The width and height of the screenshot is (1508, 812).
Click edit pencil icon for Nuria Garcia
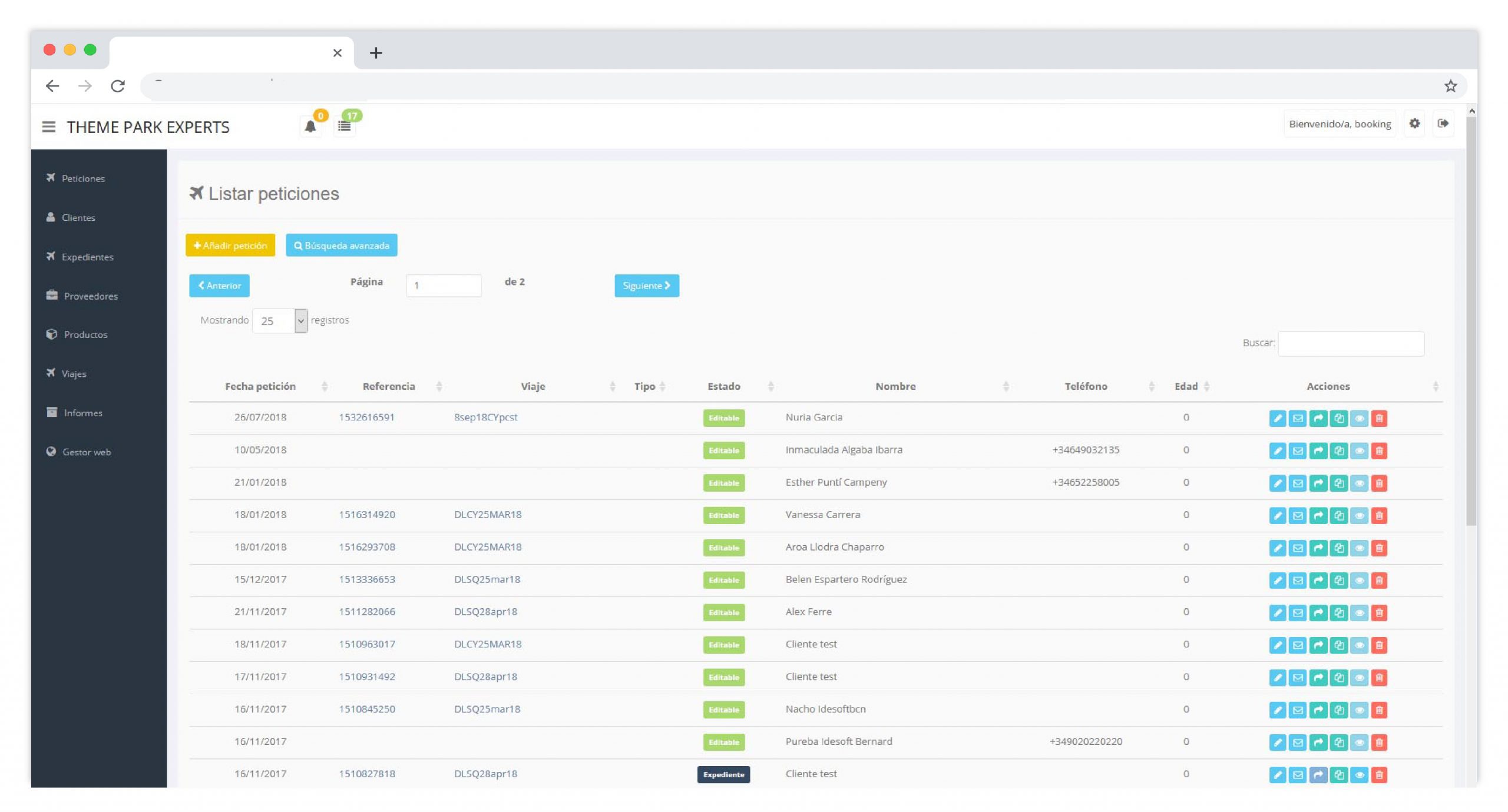1277,418
